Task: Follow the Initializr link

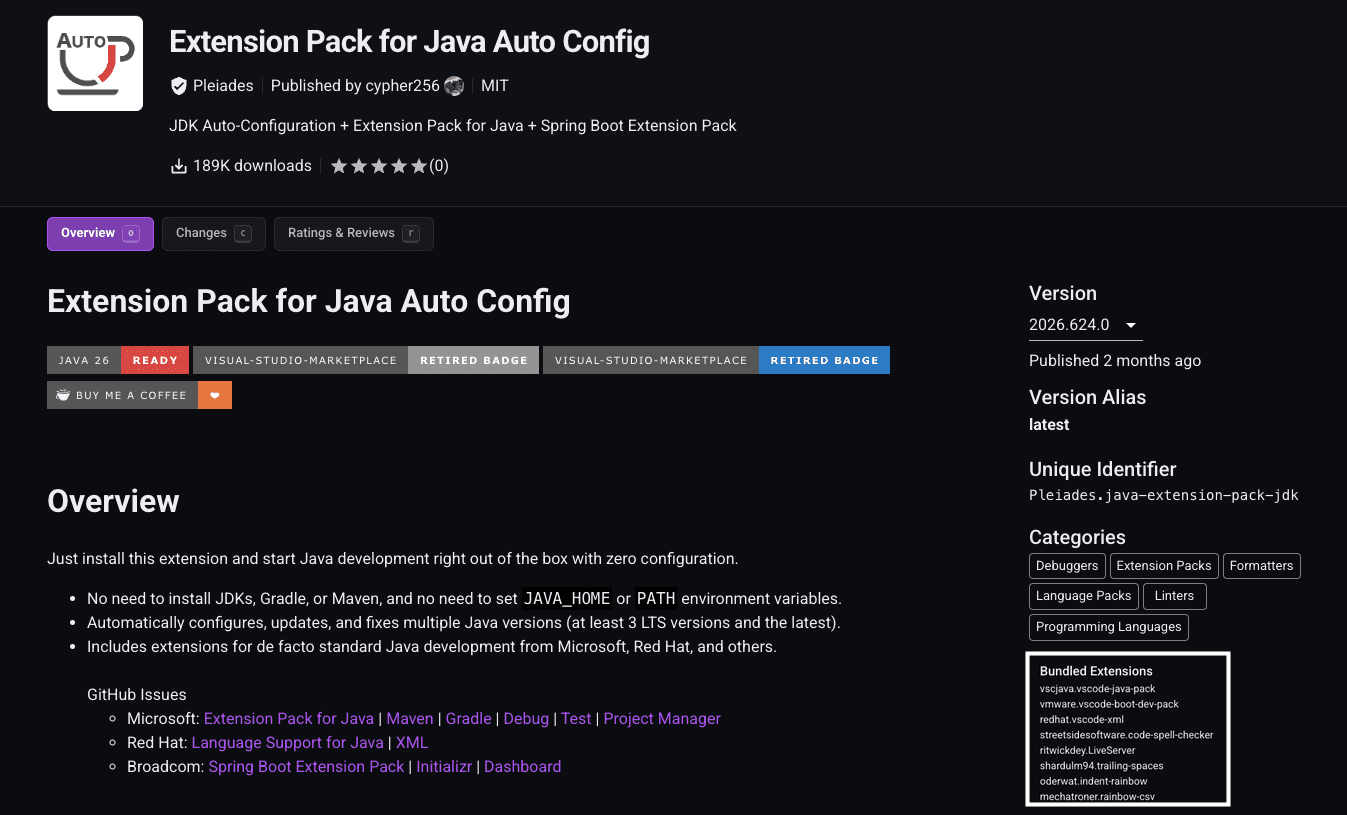Action: (446, 767)
